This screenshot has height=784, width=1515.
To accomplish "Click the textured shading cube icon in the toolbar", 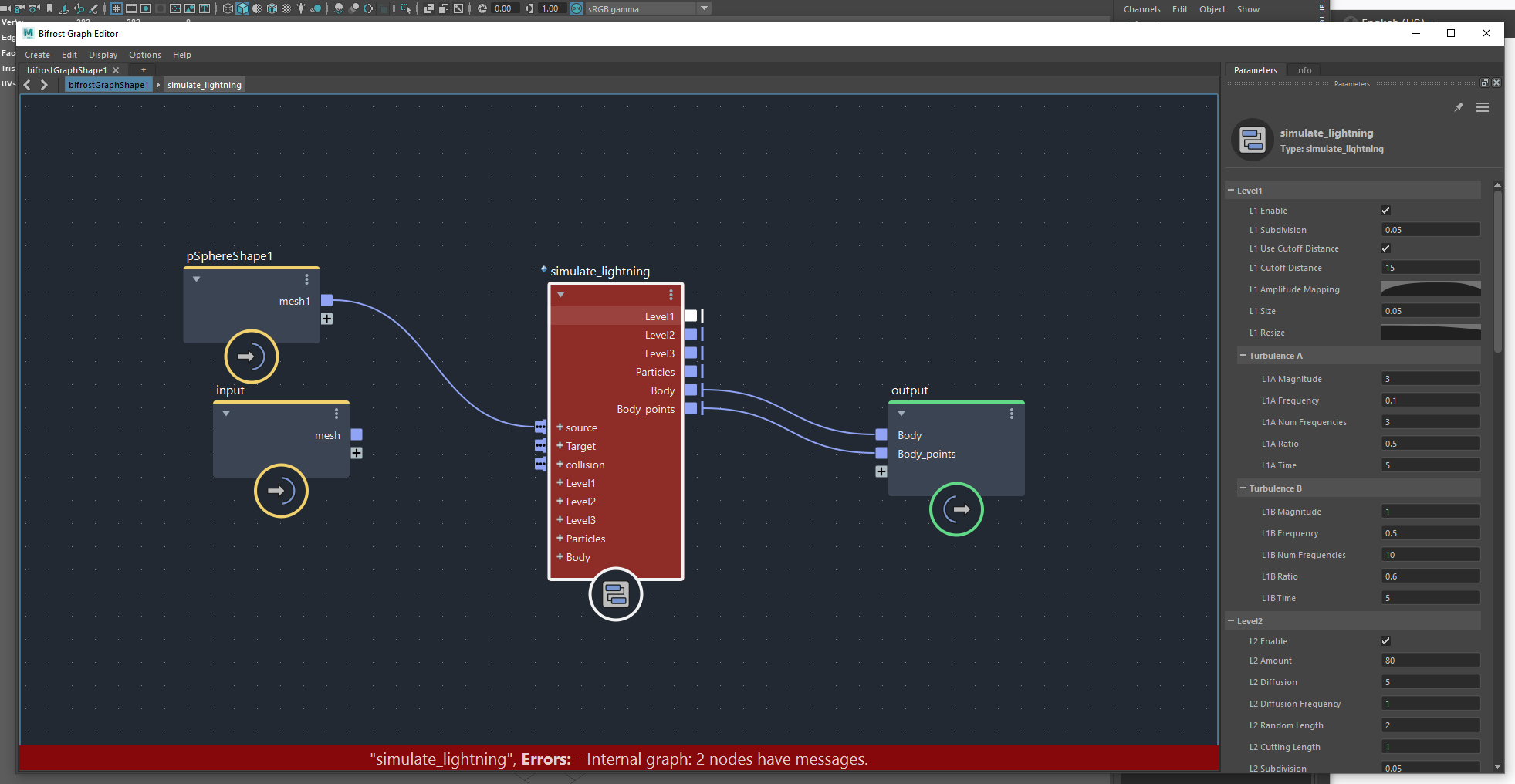I will point(272,8).
